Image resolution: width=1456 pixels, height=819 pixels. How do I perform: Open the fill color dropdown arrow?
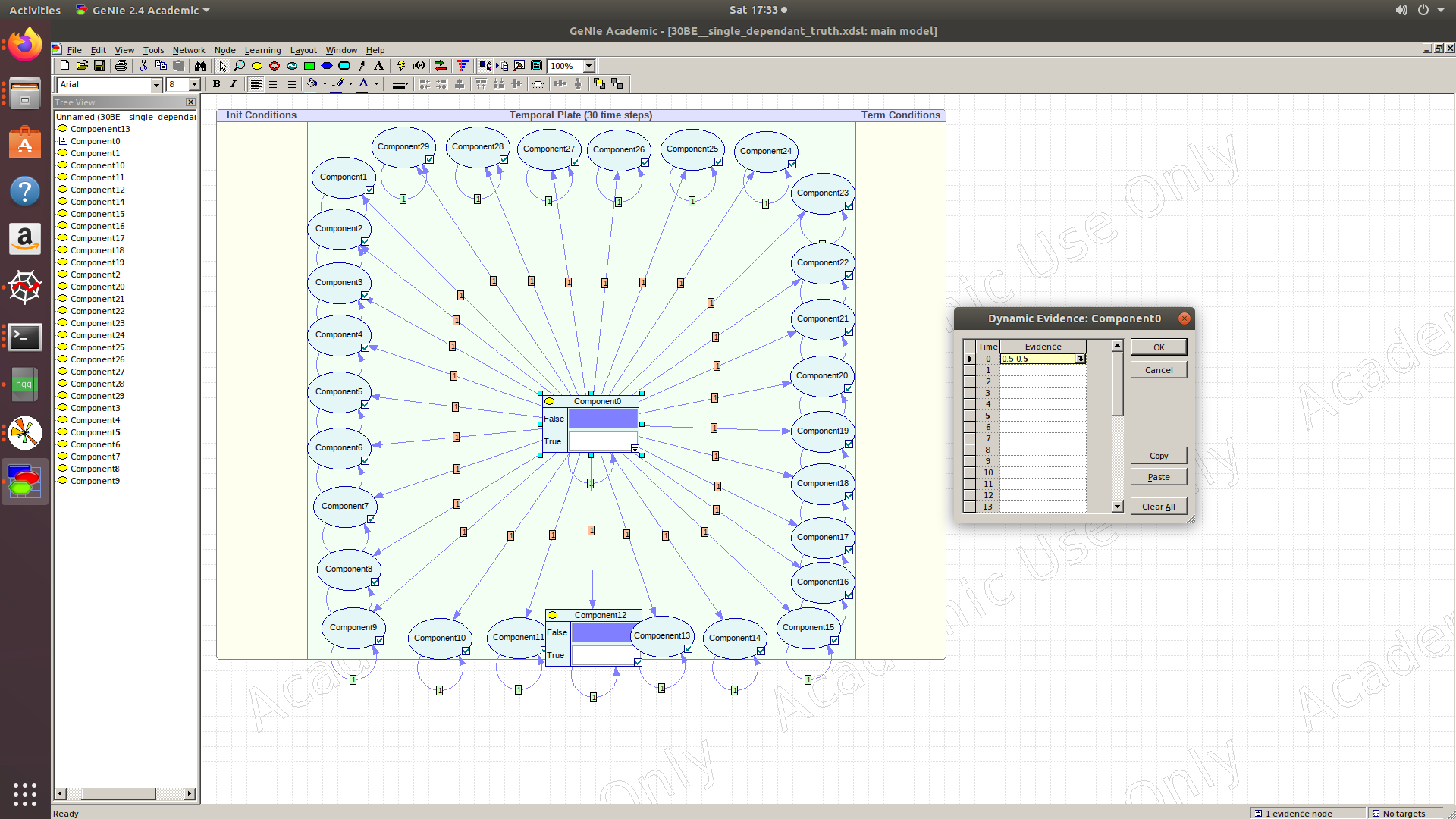tap(325, 84)
